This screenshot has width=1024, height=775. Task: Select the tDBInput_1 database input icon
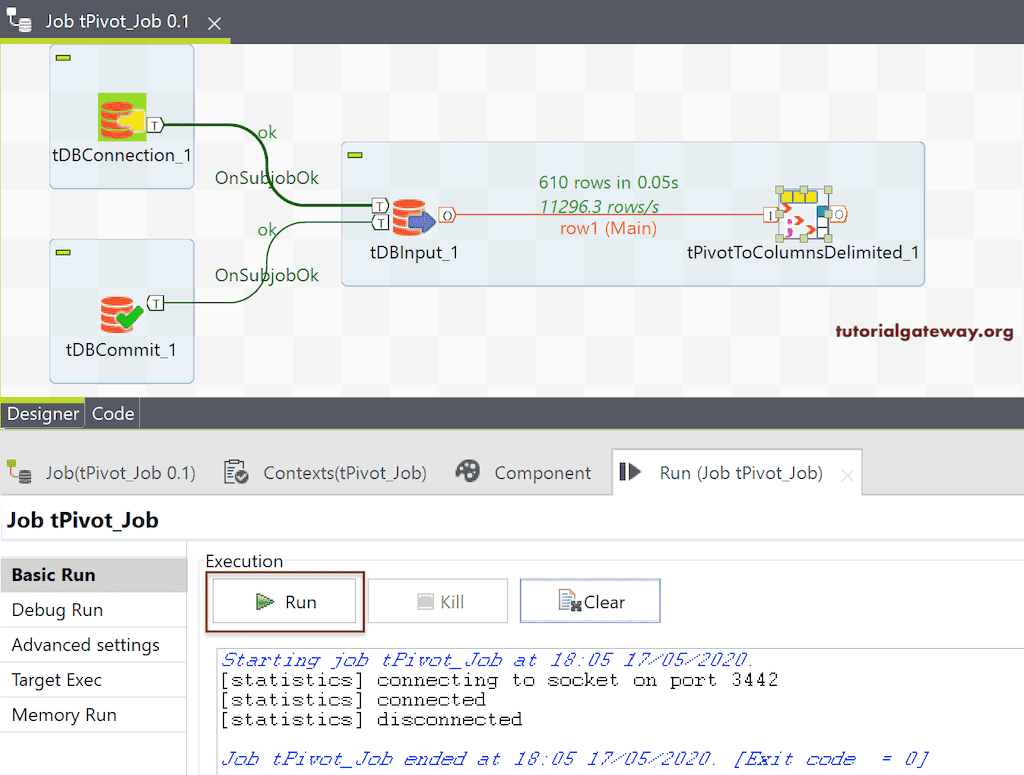[x=414, y=213]
